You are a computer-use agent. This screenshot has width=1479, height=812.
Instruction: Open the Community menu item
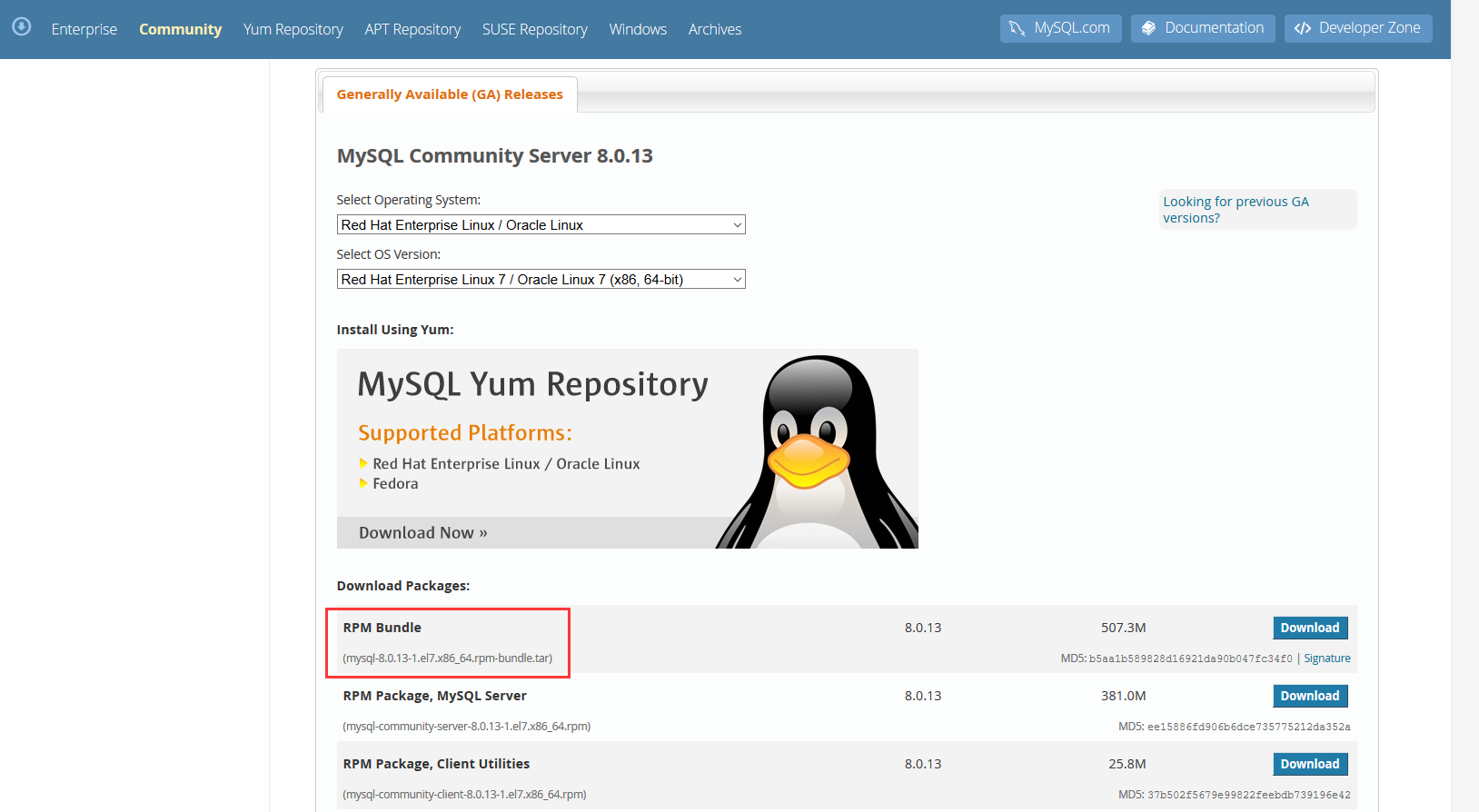[180, 29]
